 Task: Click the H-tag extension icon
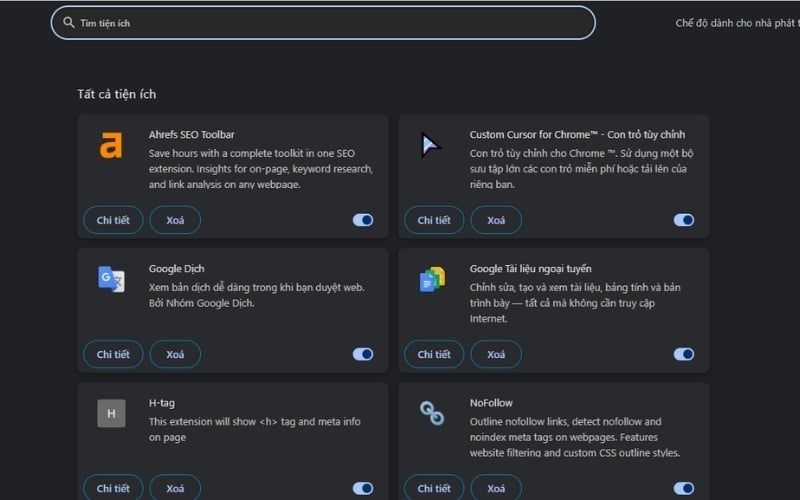click(x=111, y=413)
